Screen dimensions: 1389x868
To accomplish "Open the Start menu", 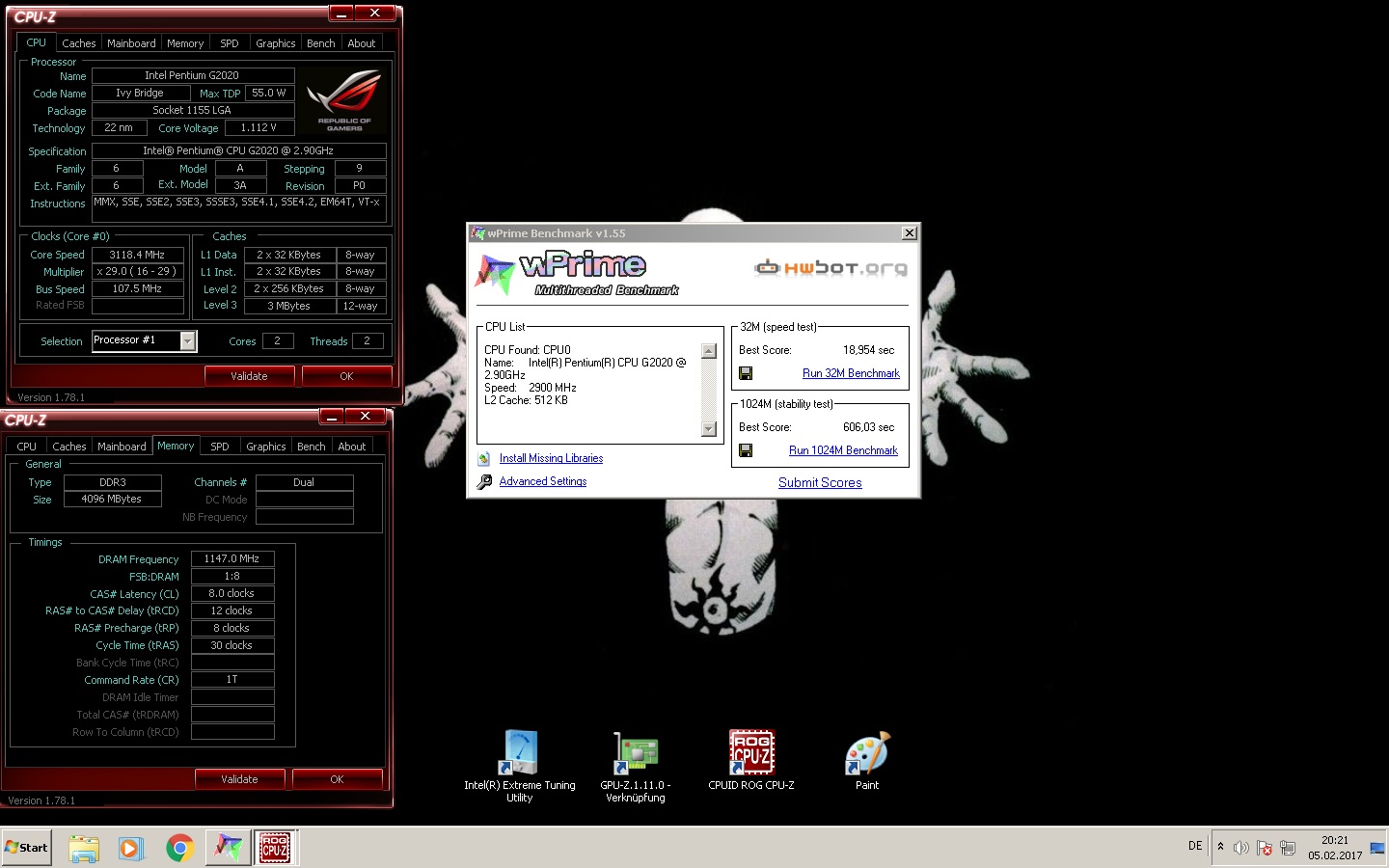I will click(26, 848).
